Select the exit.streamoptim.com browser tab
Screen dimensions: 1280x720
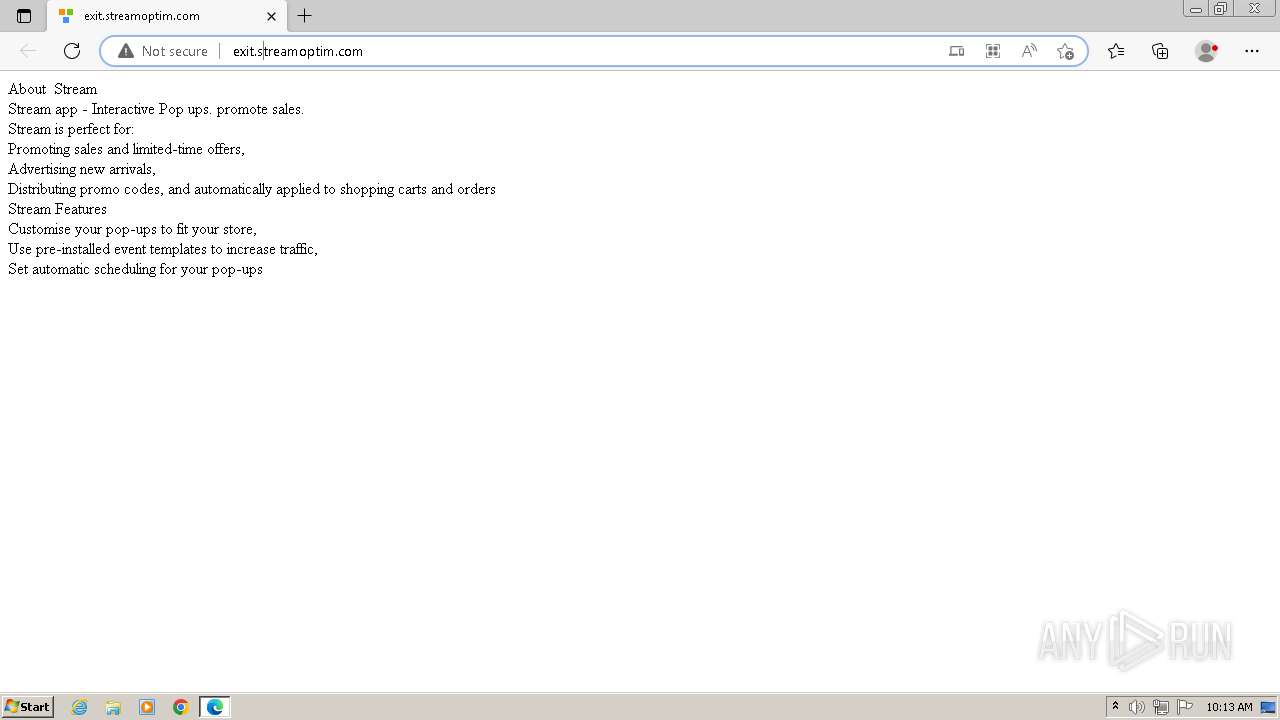point(167,16)
